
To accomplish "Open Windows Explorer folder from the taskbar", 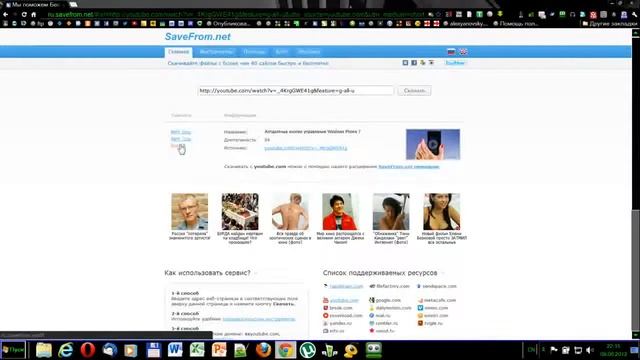I will (44, 350).
